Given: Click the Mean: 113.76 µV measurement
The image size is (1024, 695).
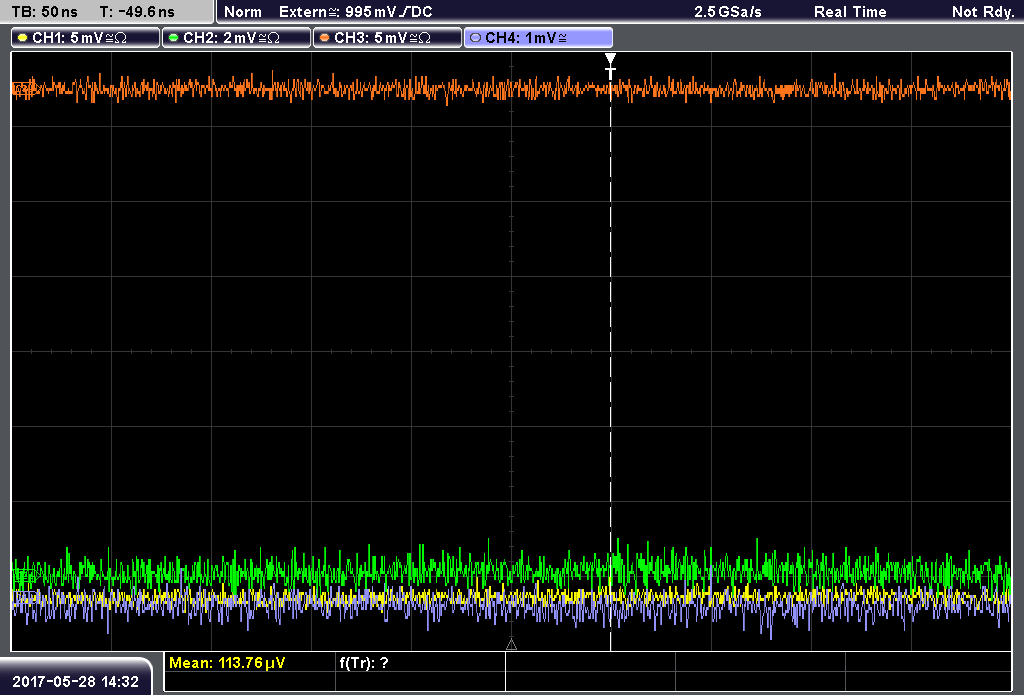Looking at the screenshot, I should (227, 663).
